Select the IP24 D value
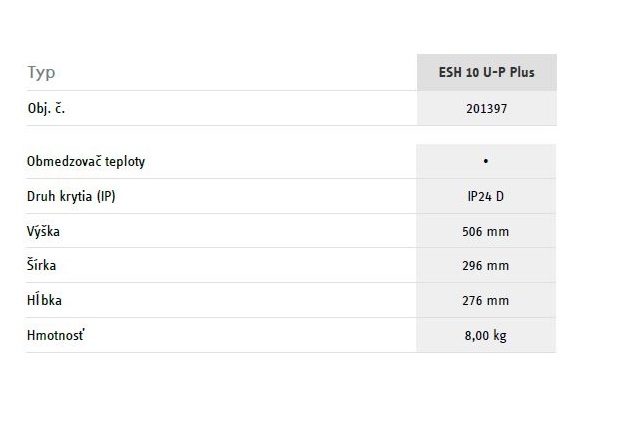Image resolution: width=624 pixels, height=436 pixels. click(486, 196)
